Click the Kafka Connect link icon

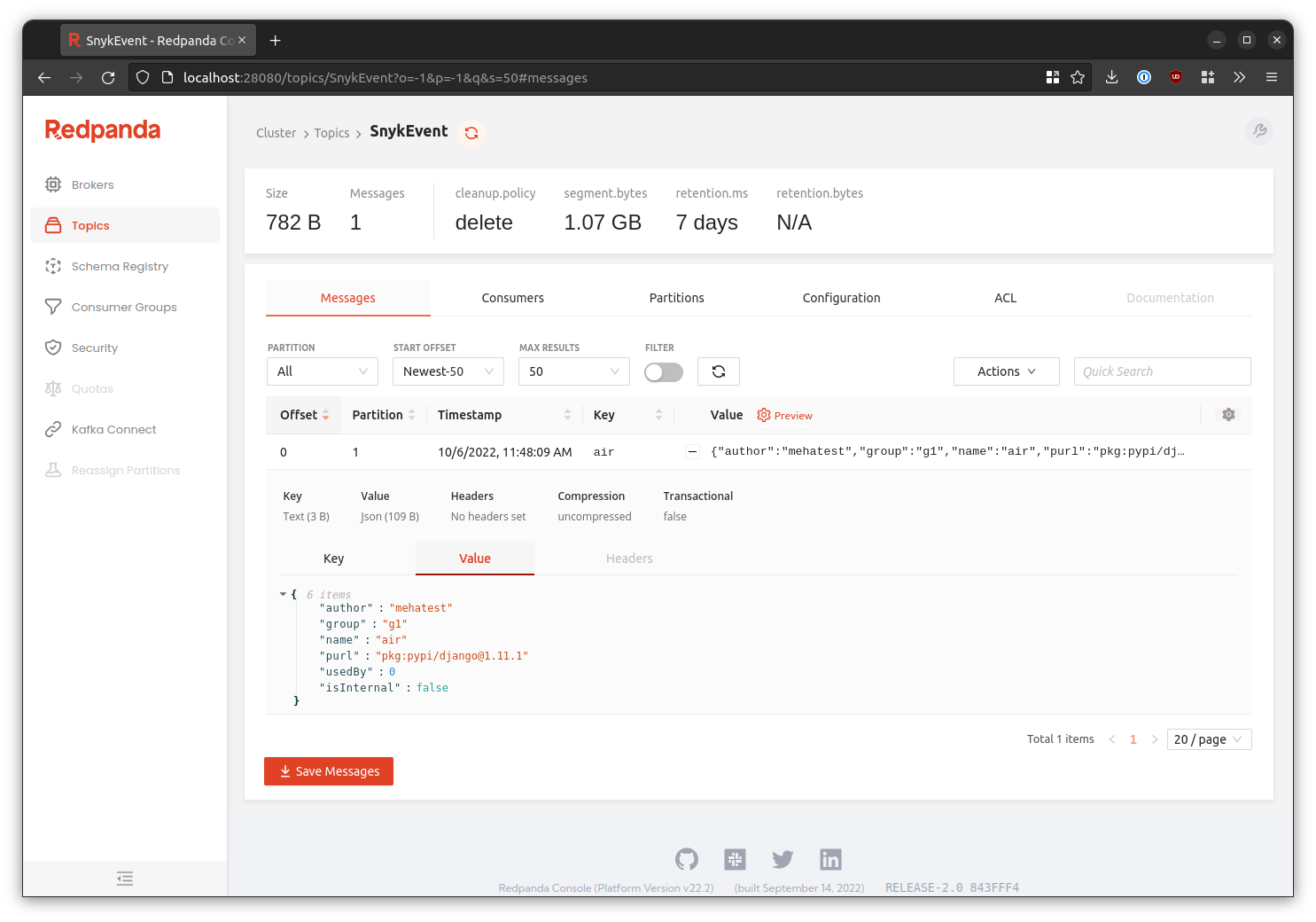53,429
